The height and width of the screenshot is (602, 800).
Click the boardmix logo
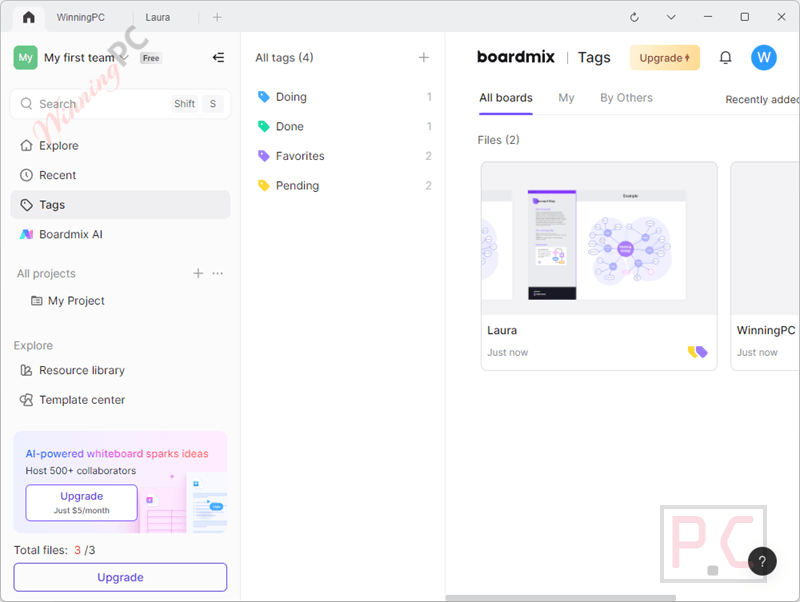click(x=515, y=57)
